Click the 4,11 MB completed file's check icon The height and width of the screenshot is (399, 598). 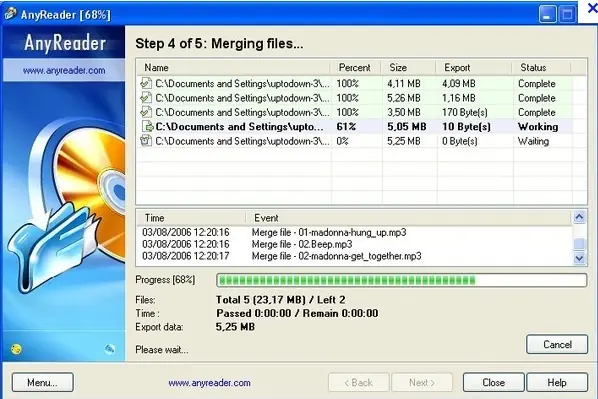[x=146, y=83]
